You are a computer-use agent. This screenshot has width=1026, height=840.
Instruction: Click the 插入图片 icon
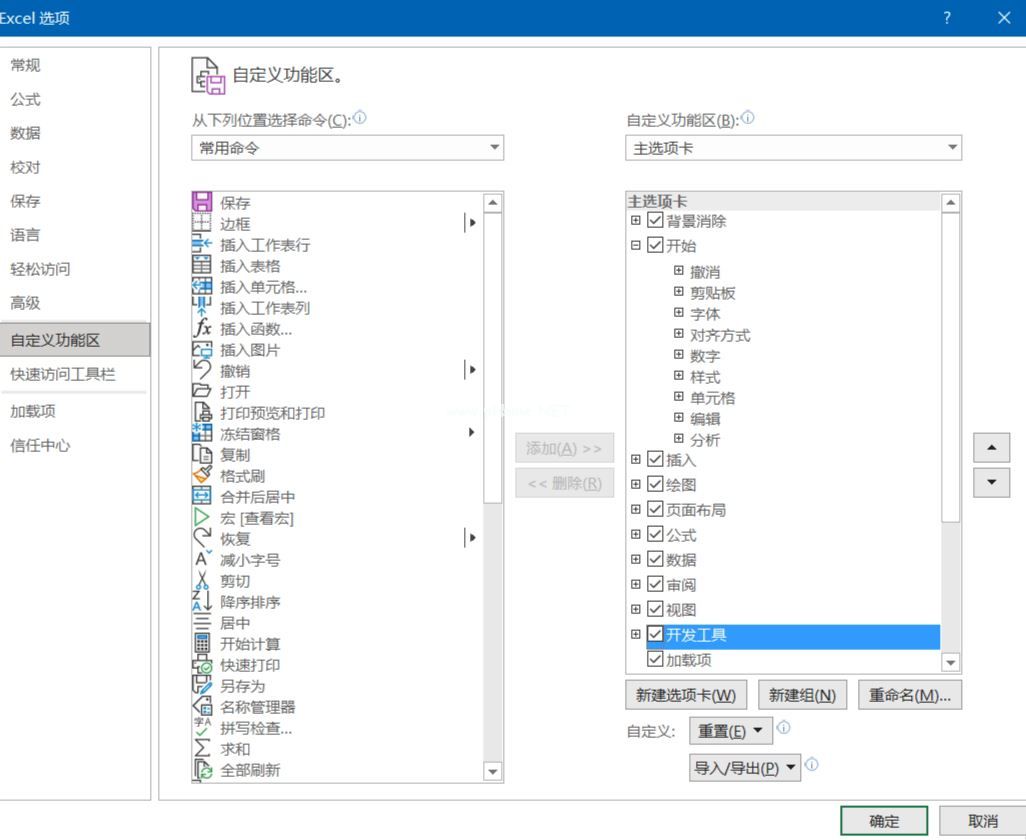pyautogui.click(x=202, y=349)
